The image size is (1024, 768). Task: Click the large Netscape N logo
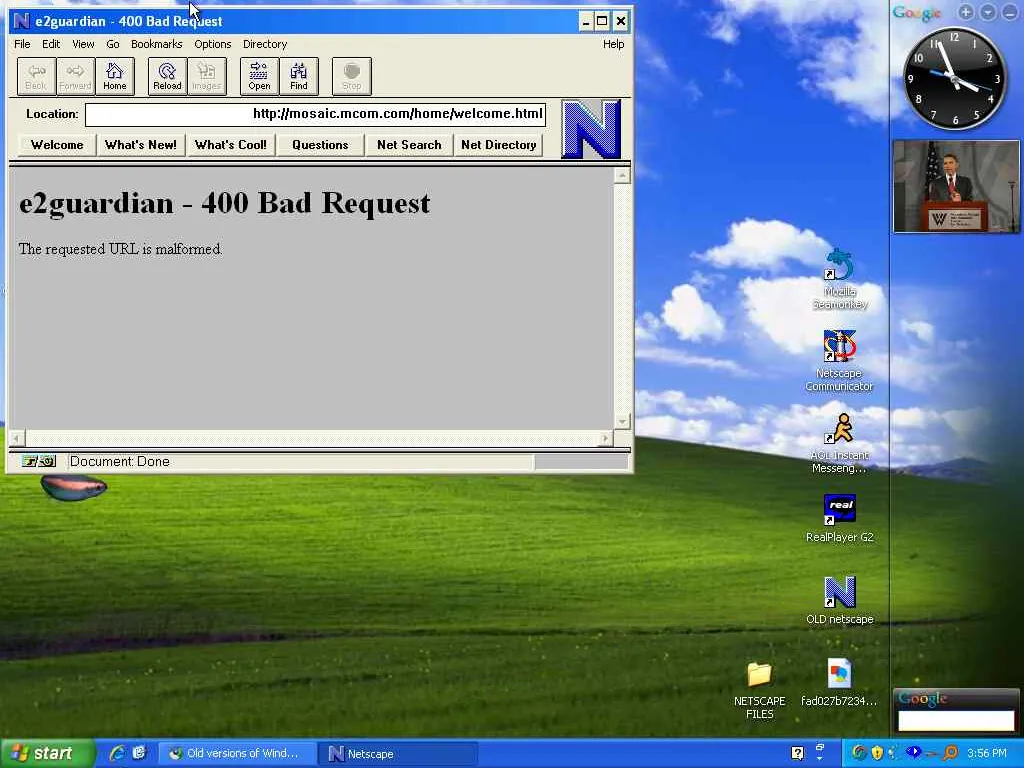click(x=590, y=129)
